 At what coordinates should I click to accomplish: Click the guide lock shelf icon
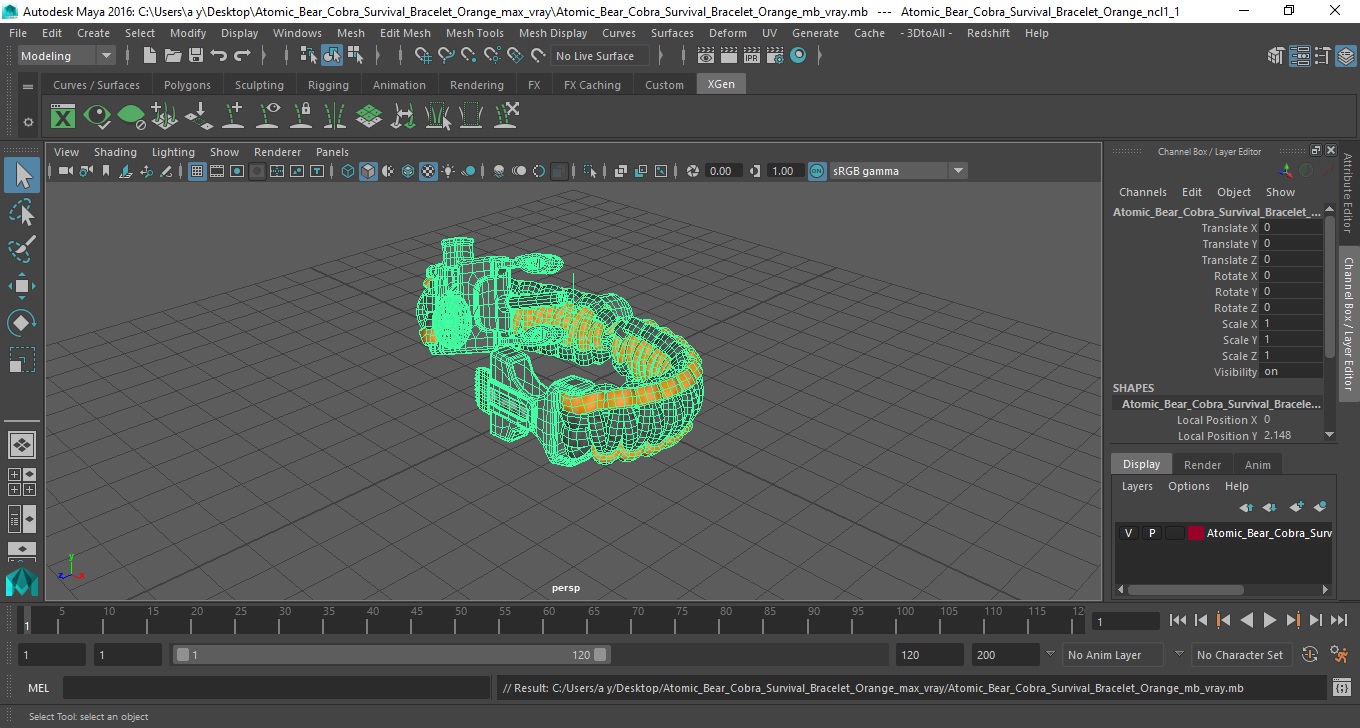pos(301,117)
